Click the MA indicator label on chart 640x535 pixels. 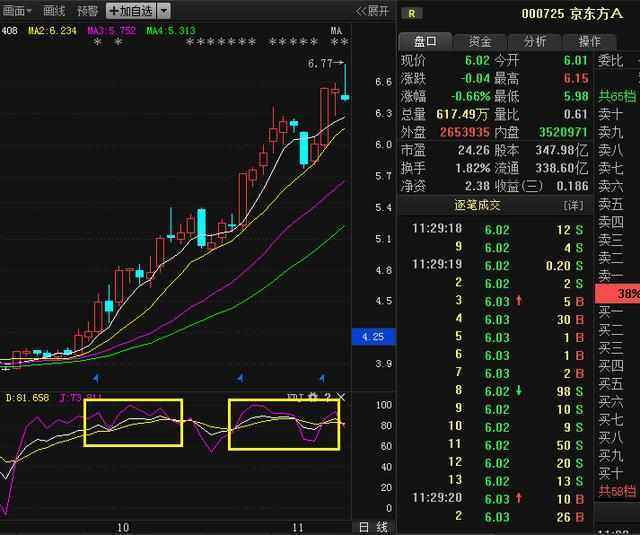336,31
